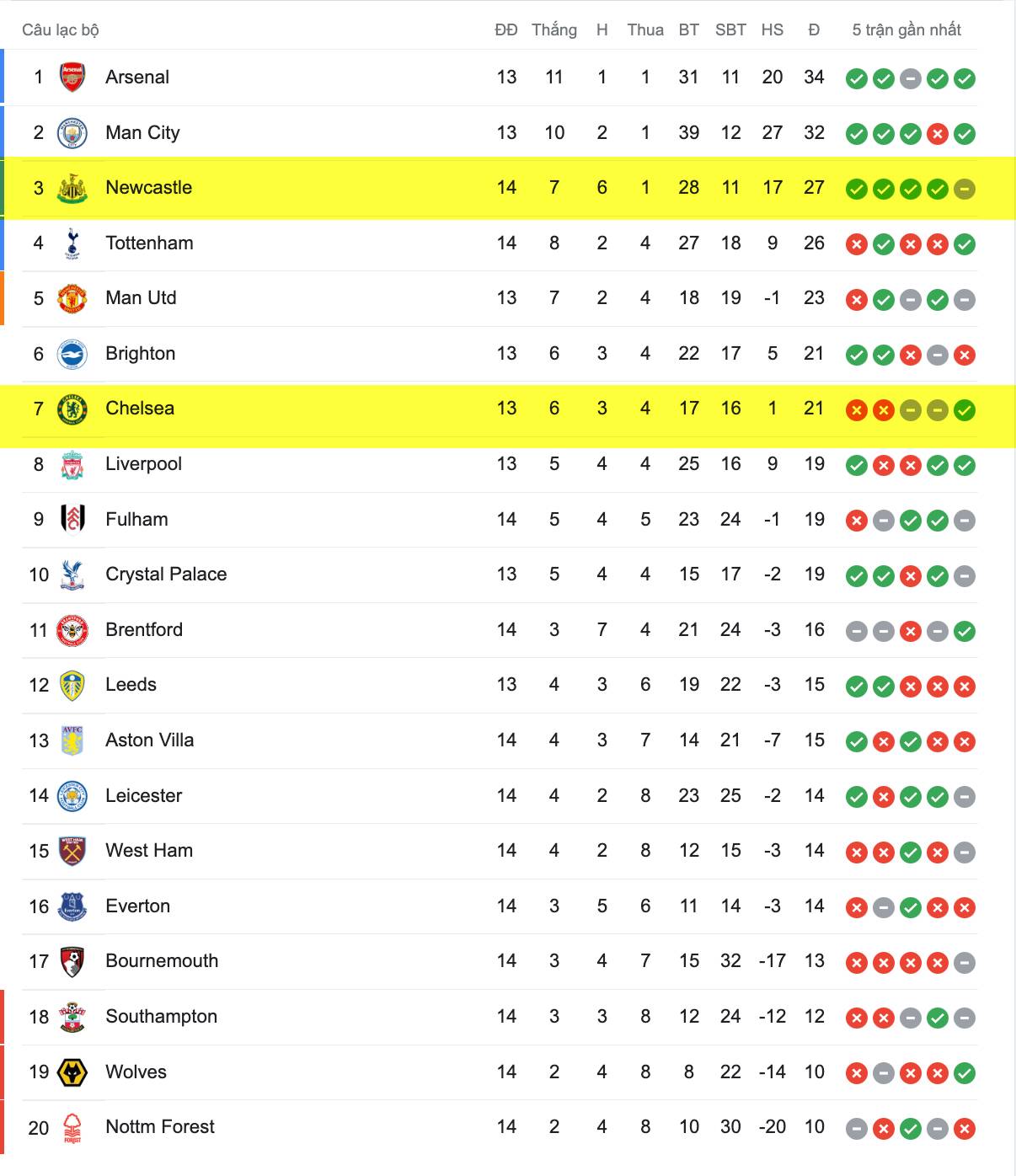Viewport: 1016px width, 1176px height.
Task: Sort by the Thắng column header
Action: click(x=554, y=29)
